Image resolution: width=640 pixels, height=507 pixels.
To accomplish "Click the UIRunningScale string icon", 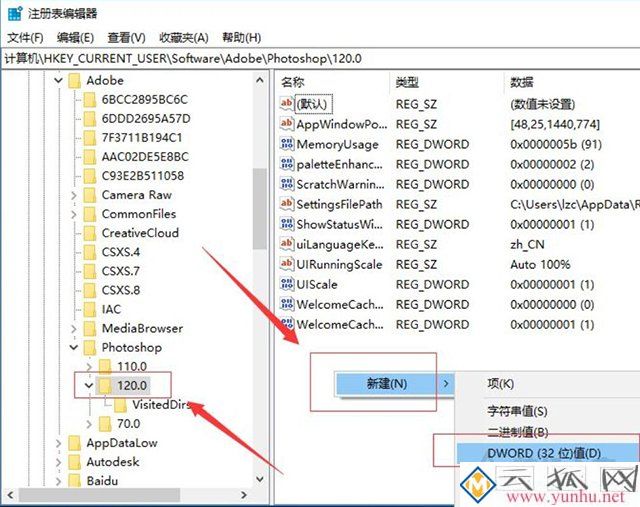I will pos(287,264).
